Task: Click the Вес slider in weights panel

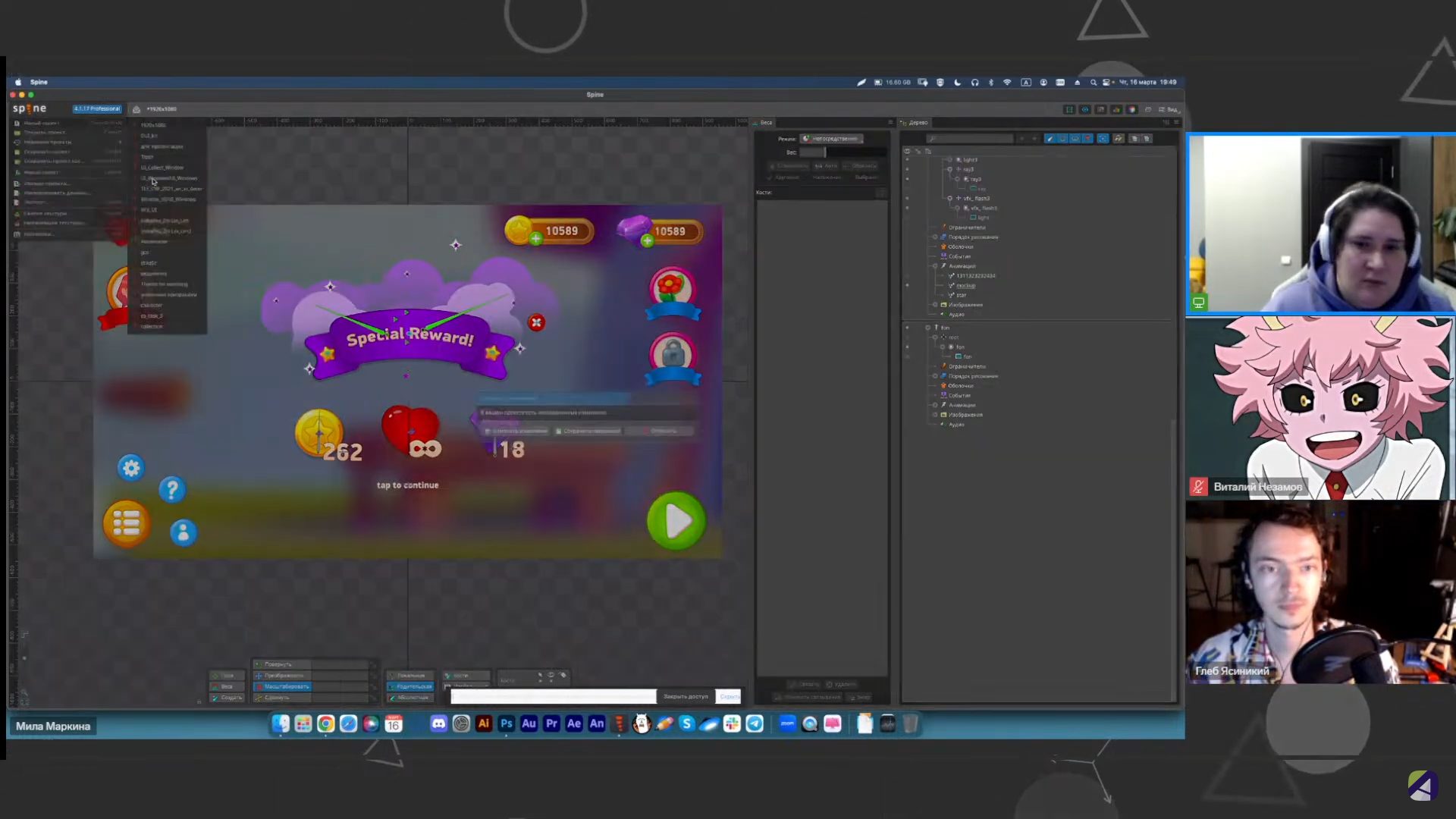Action: pyautogui.click(x=843, y=152)
